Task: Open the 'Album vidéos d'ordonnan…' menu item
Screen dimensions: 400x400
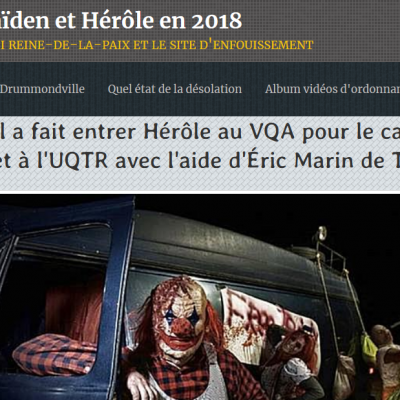Action: click(x=332, y=89)
